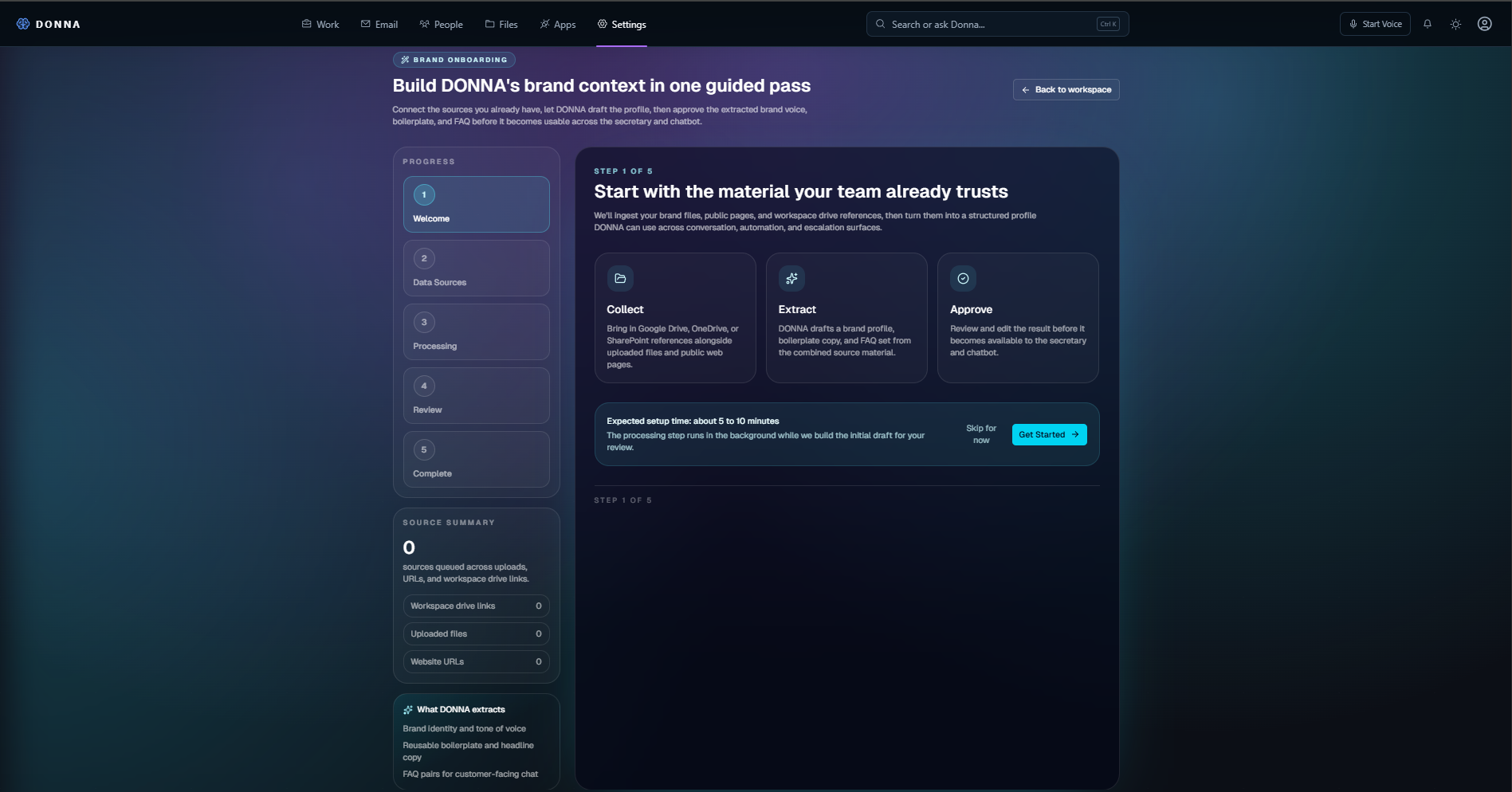Click the Settings gear icon in nav
The width and height of the screenshot is (1512, 792).
(603, 24)
